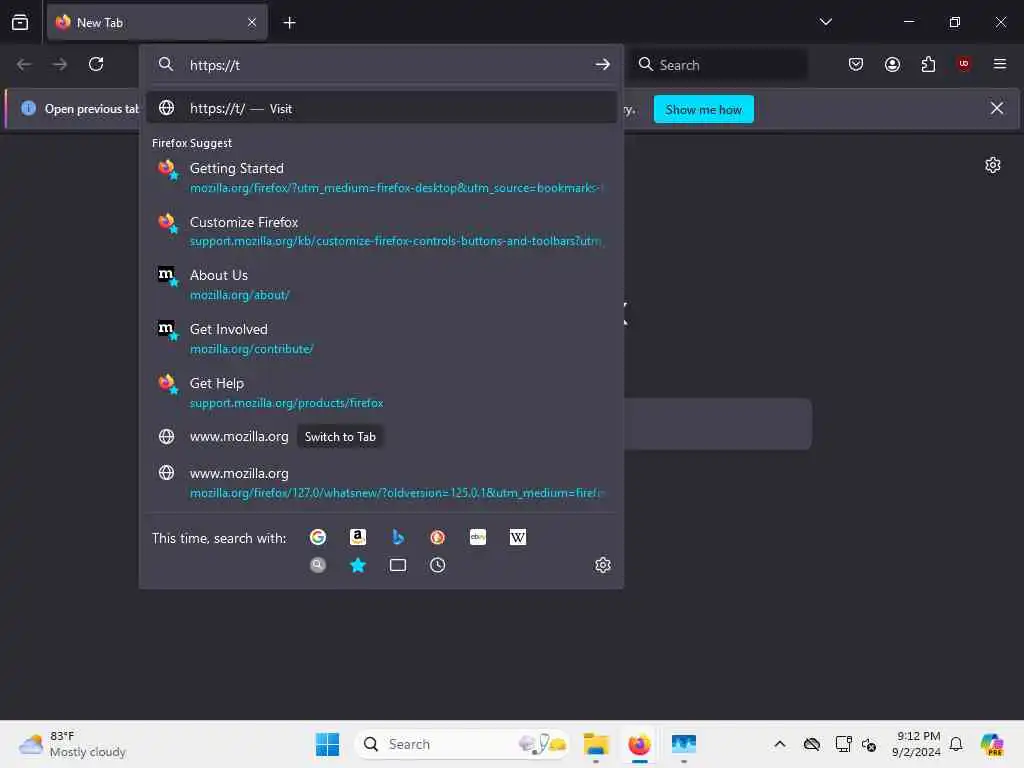Search only in Bookmarks with the star icon

coord(358,565)
